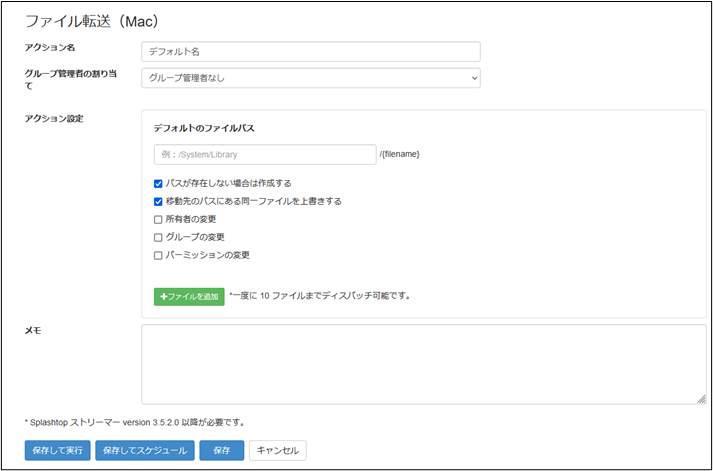This screenshot has width=713, height=471.
Task: Click the Splashtop ストリーマー version note
Action: 135,423
